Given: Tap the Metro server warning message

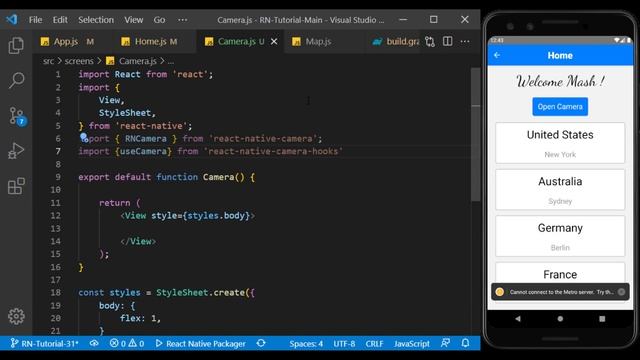Looking at the screenshot, I should [x=561, y=292].
